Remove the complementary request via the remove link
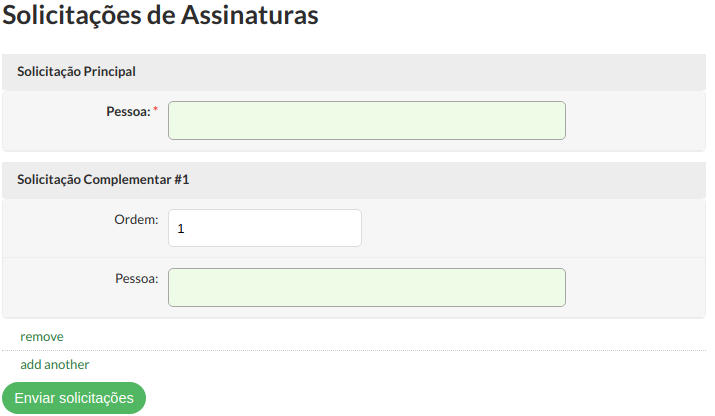 coord(42,337)
